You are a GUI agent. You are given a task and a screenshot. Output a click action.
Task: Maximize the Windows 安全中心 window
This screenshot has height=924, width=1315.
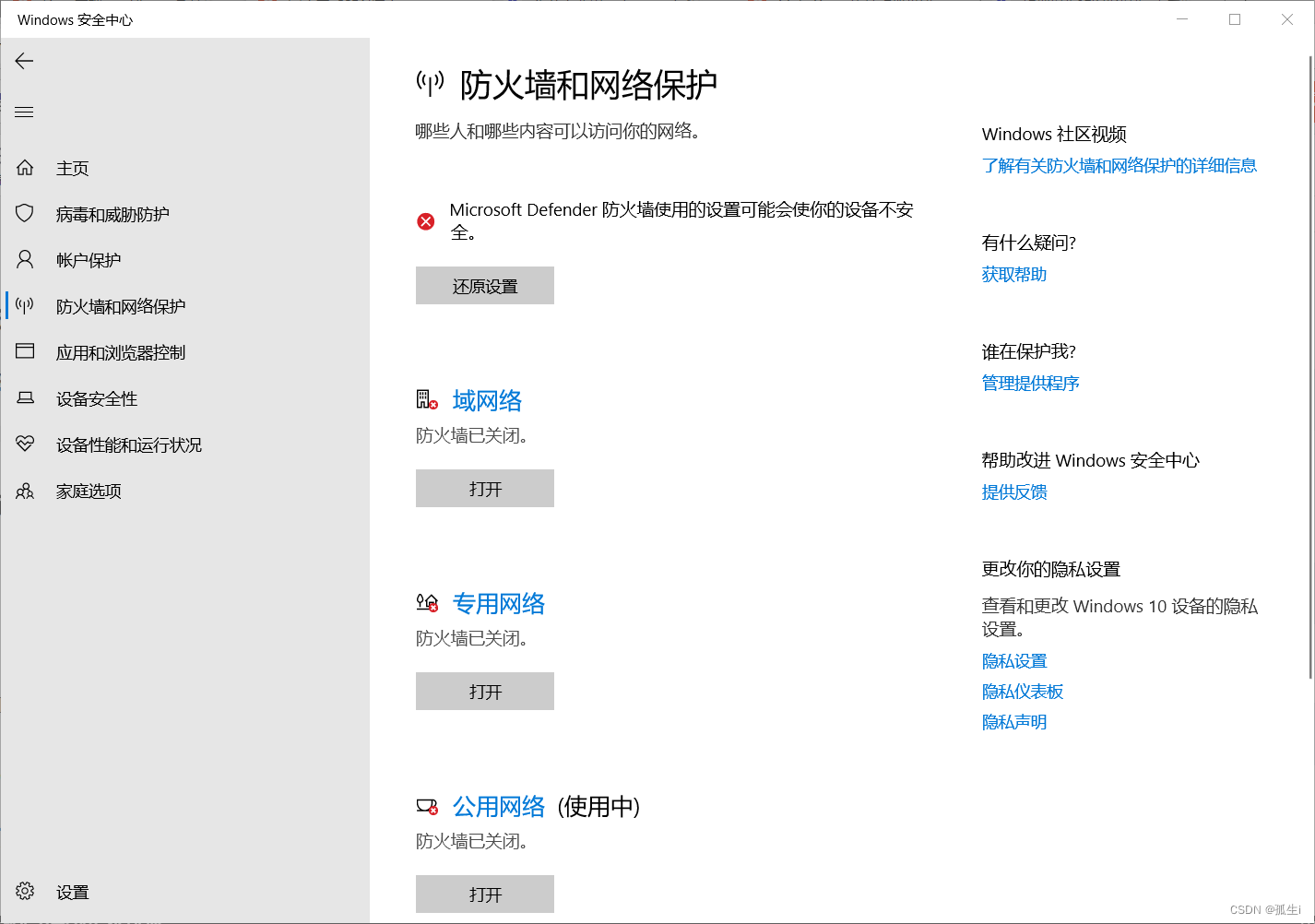1235,19
